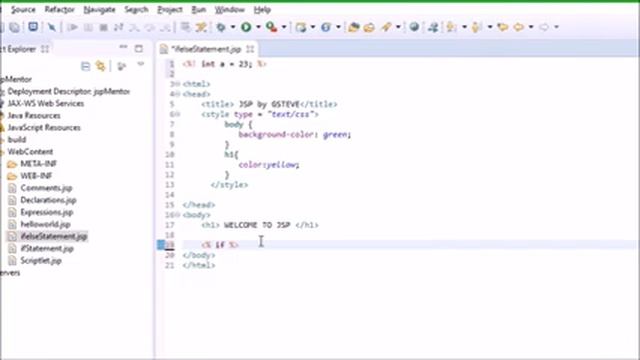This screenshot has width=640, height=360.
Task: Click the Previous Annotation icon
Action: coord(476,27)
